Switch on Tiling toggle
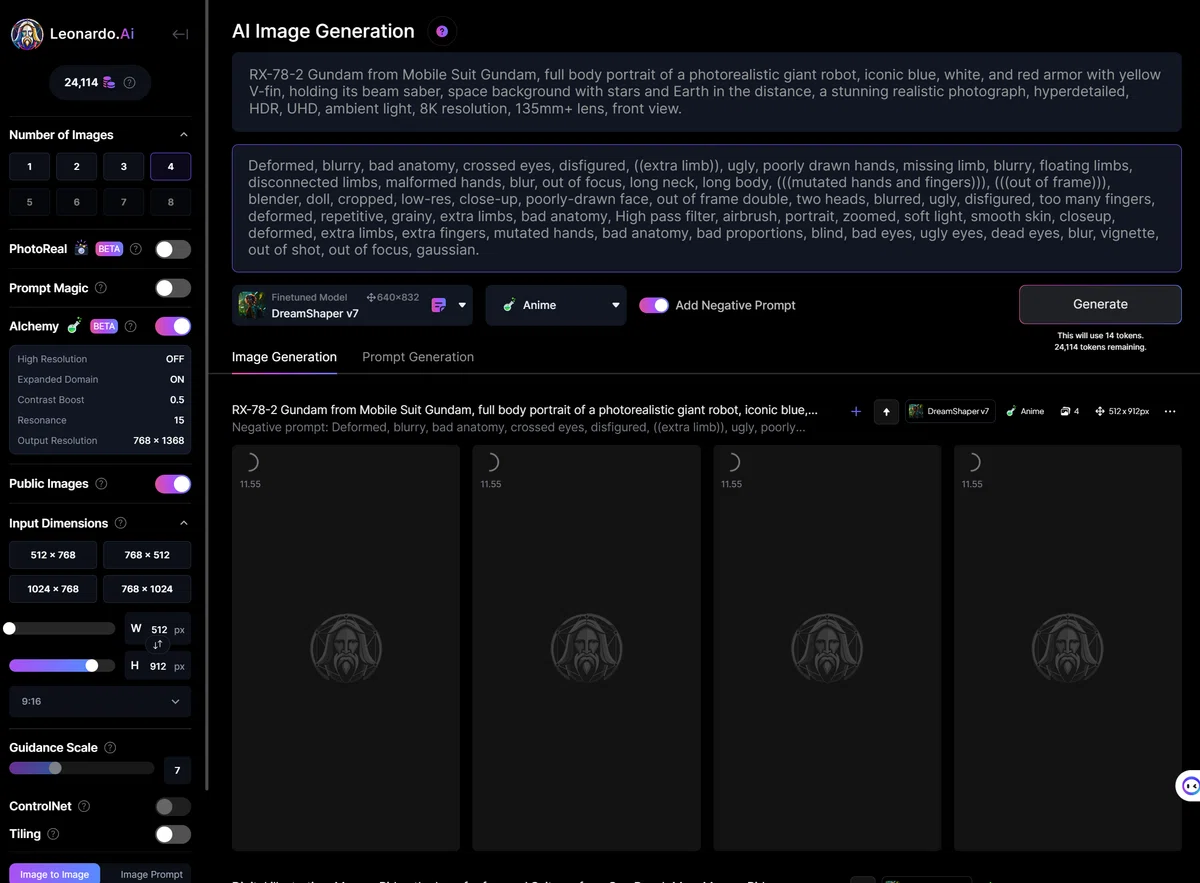 click(173, 834)
